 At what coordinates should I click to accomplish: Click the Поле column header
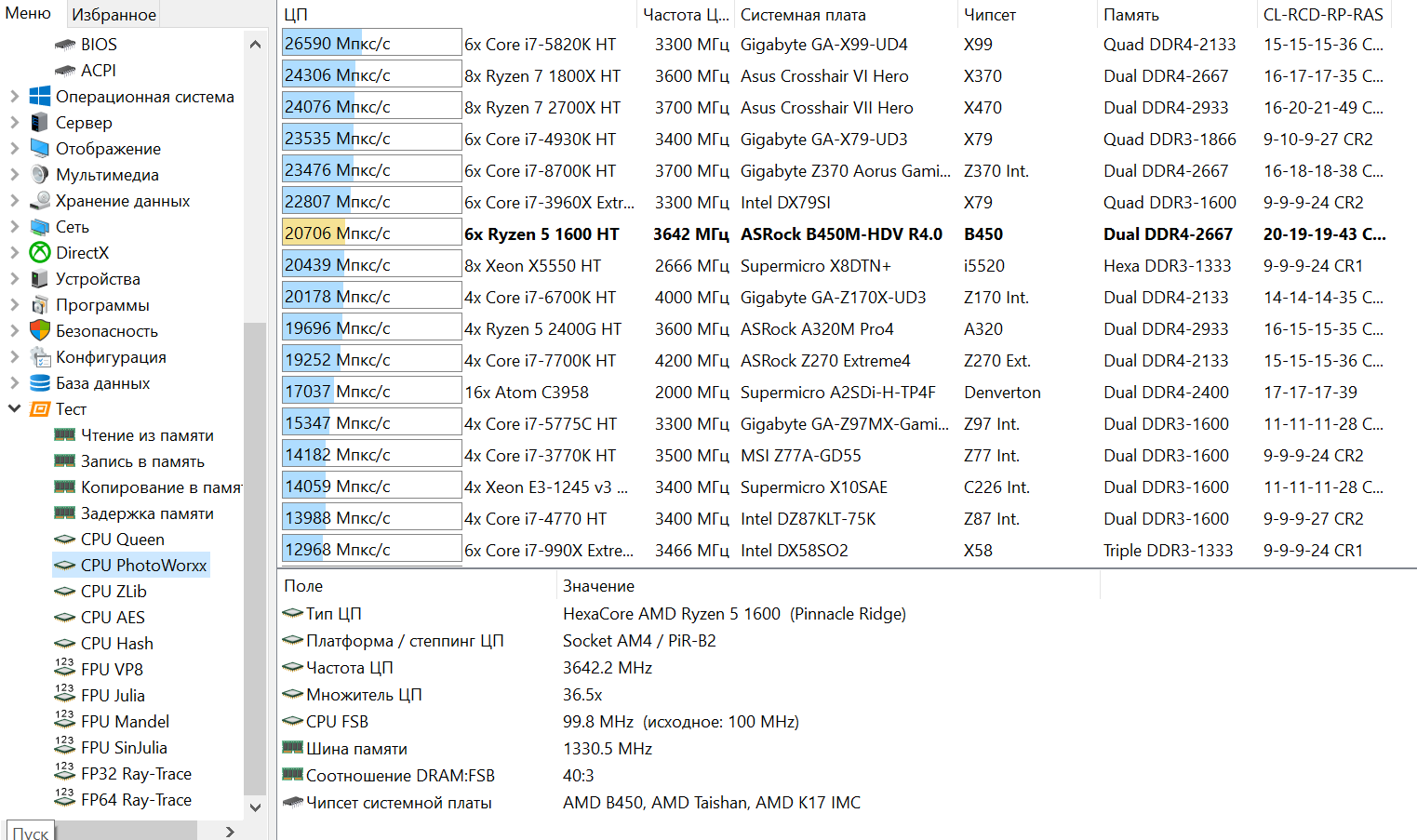[x=417, y=586]
